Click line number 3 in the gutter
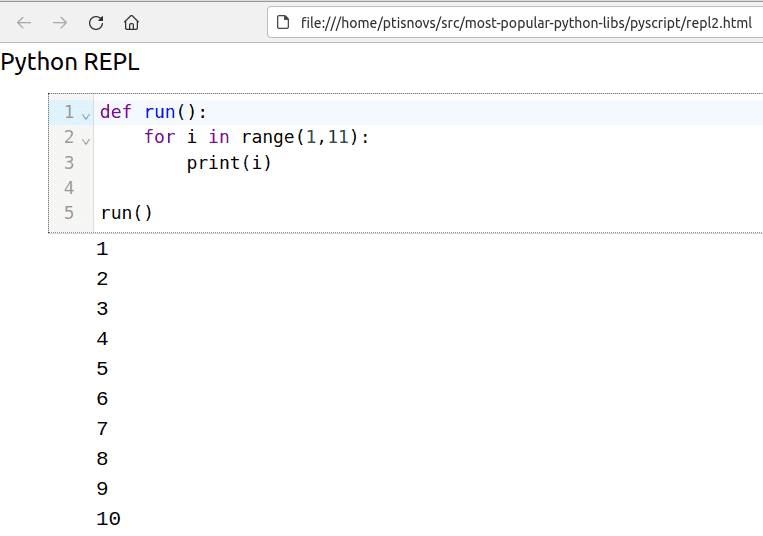 coord(69,162)
